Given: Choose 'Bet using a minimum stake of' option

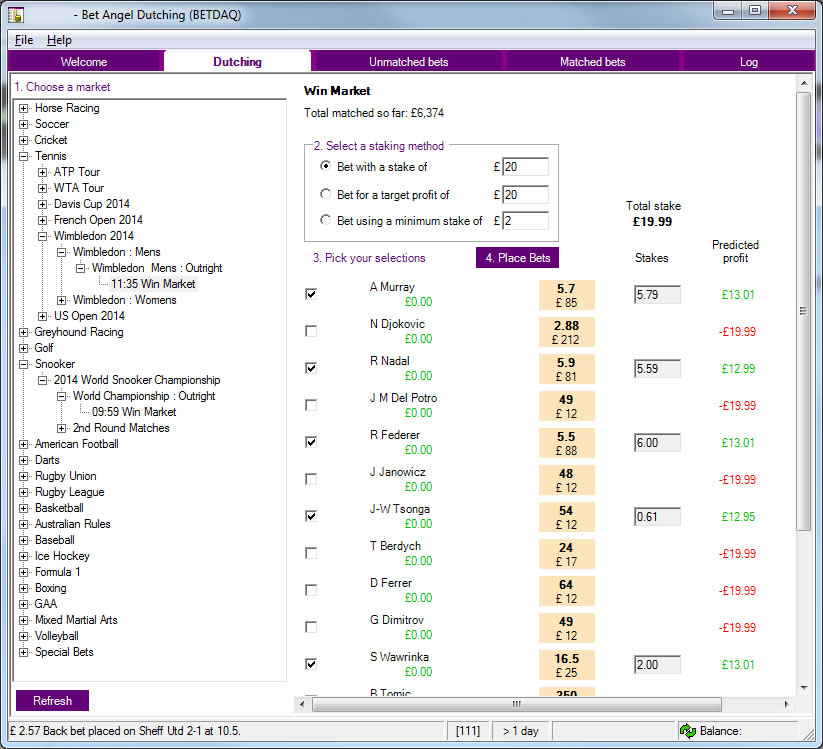Looking at the screenshot, I should point(325,221).
